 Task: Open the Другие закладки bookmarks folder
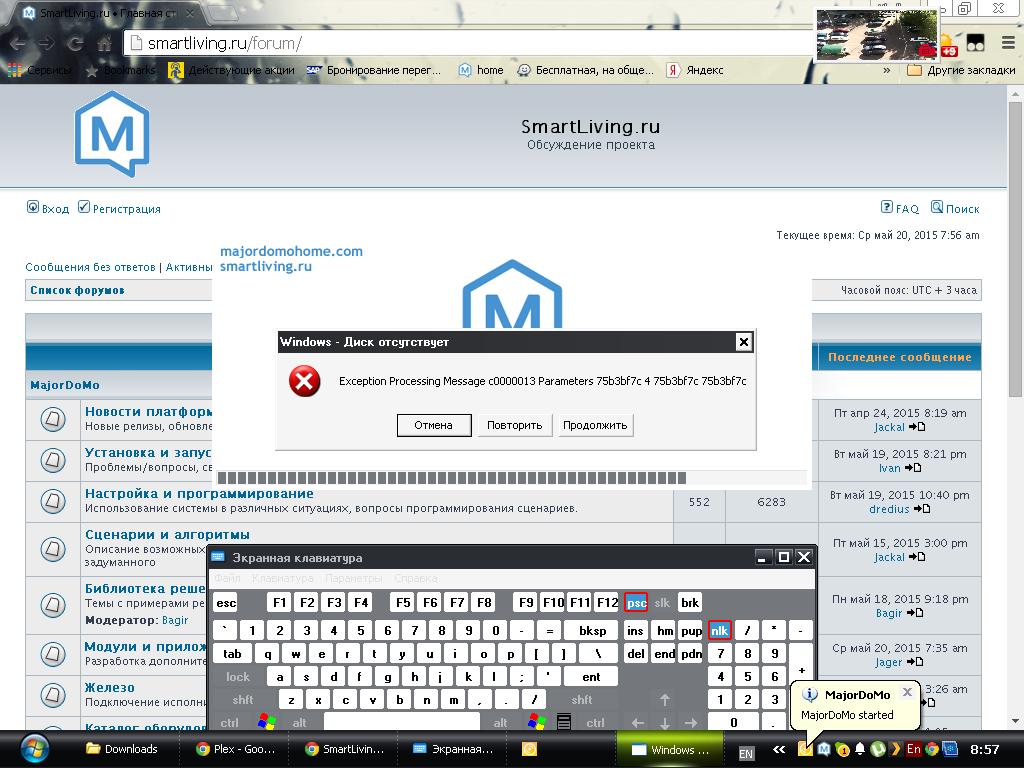[961, 70]
